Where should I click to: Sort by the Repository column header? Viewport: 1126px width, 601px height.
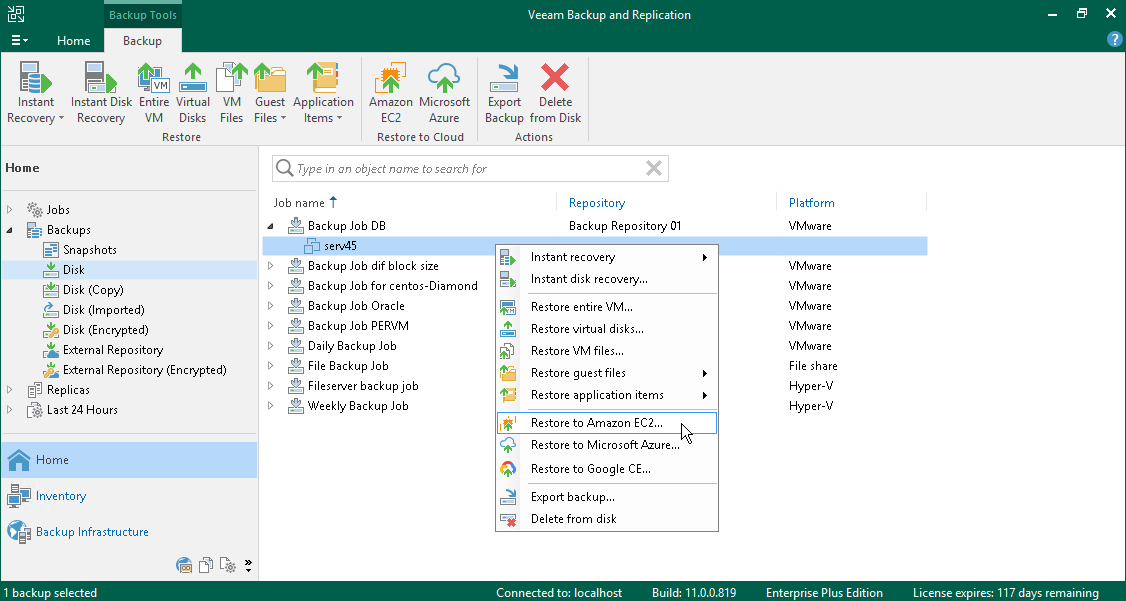[x=597, y=203]
